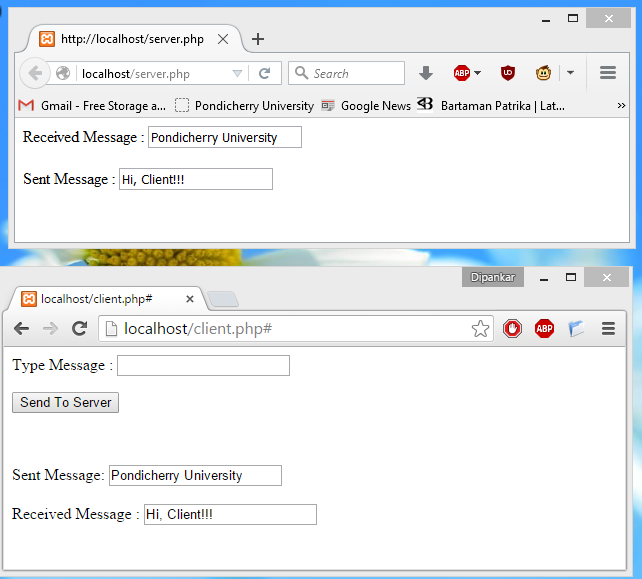Open Pondicherry University bookmark
642x579 pixels.
[x=244, y=106]
